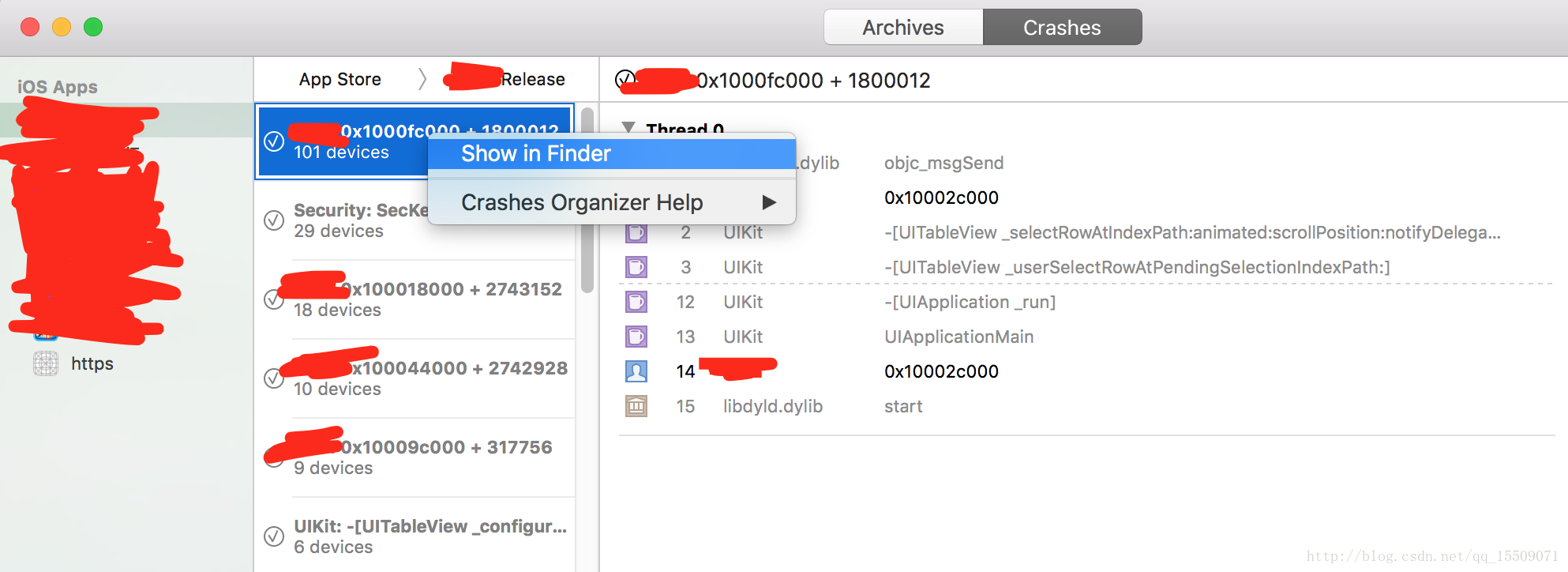Select crash 0x100018000 + 2743152
This screenshot has width=1568, height=572.
point(415,299)
